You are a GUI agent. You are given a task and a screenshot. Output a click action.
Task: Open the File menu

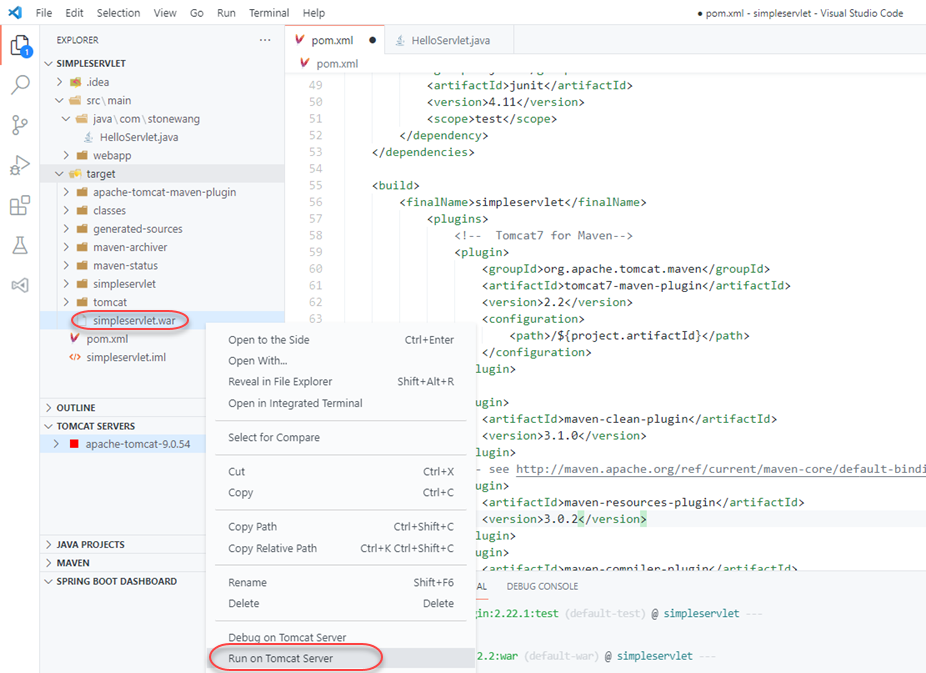click(x=44, y=12)
